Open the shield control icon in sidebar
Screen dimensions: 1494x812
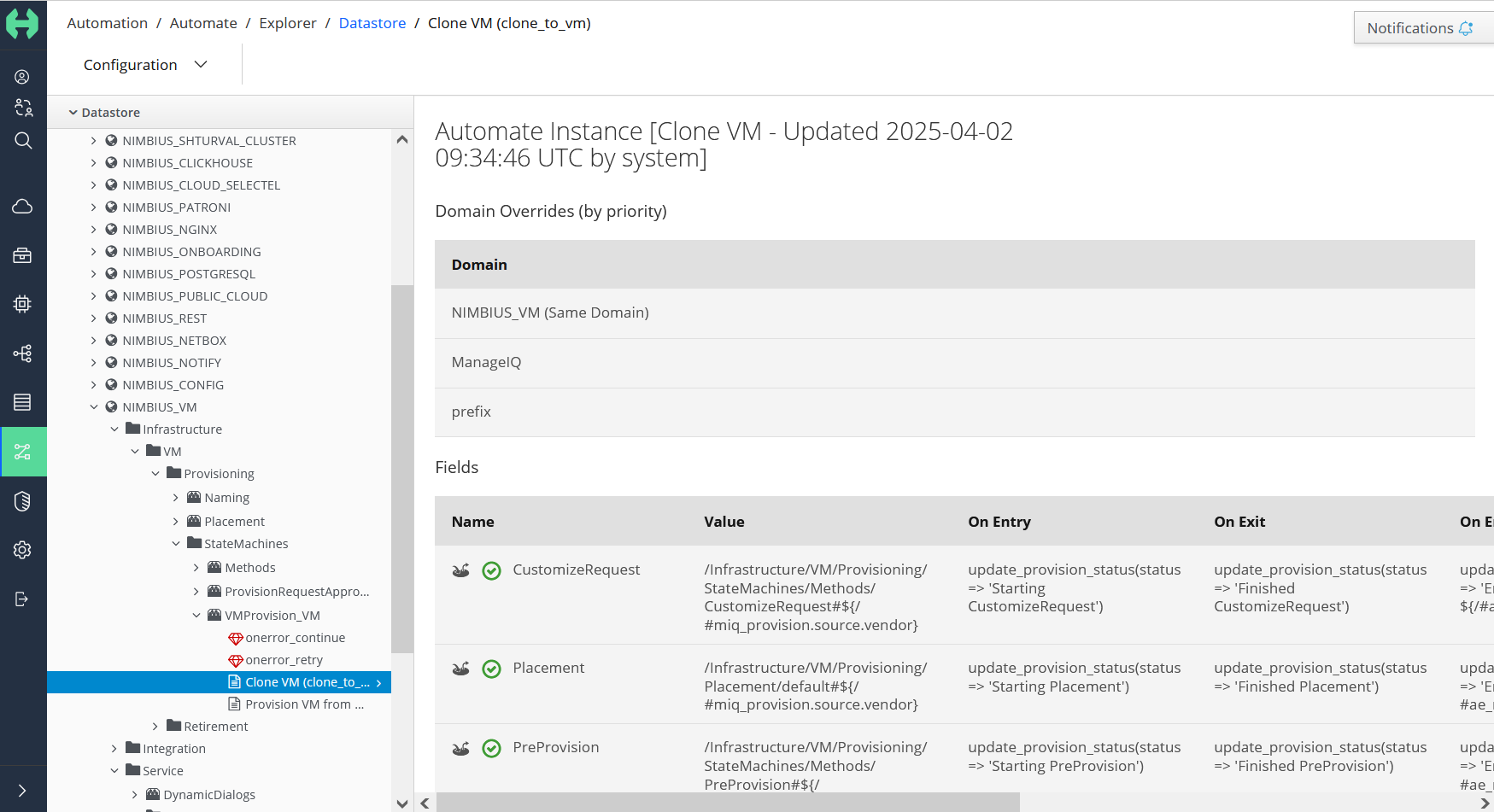coord(22,501)
